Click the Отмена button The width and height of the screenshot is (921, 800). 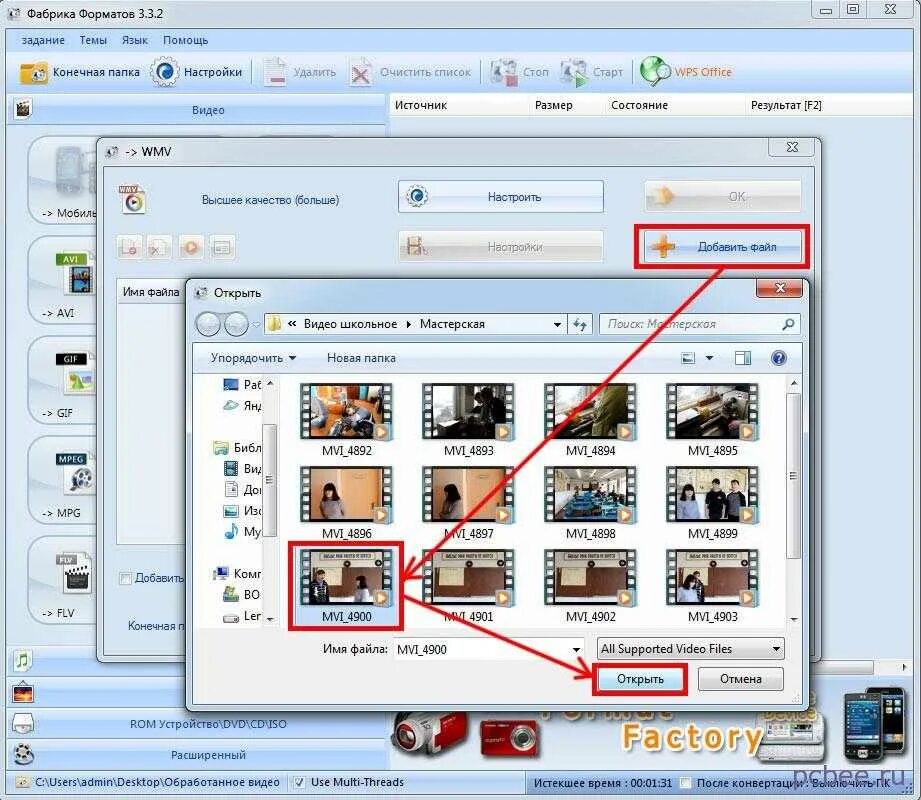(741, 679)
